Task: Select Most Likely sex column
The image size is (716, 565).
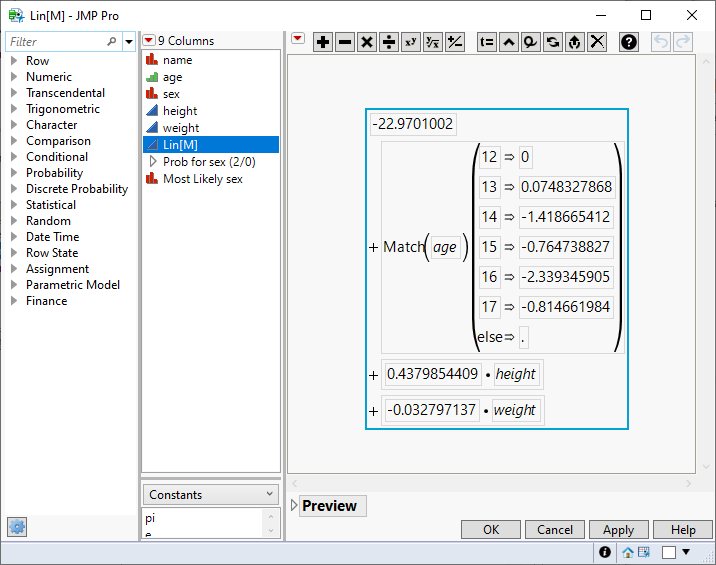Action: [202, 179]
